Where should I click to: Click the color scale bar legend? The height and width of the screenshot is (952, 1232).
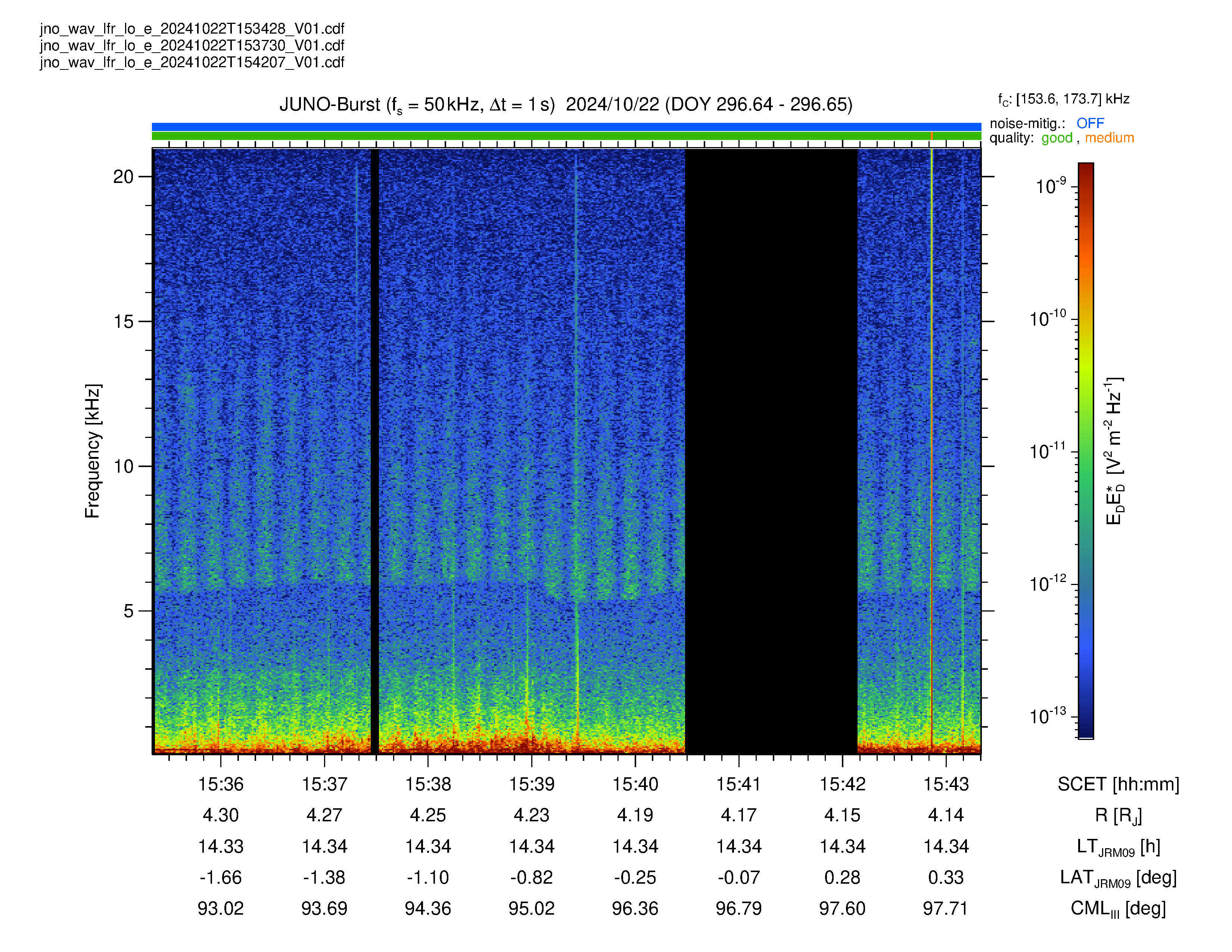1086,451
